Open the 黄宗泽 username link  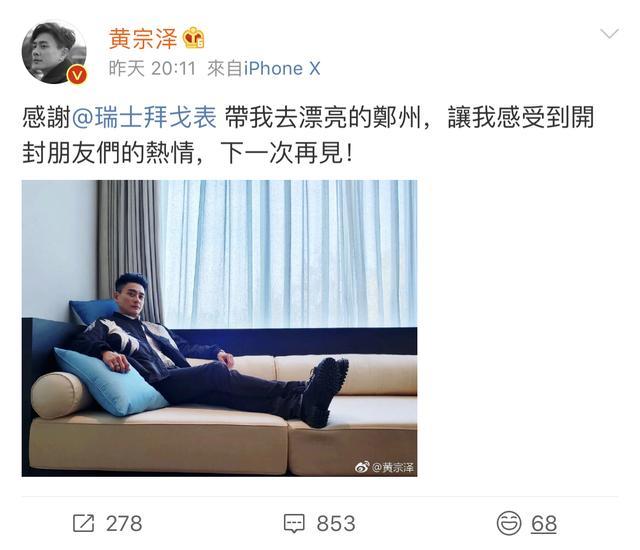(x=142, y=39)
